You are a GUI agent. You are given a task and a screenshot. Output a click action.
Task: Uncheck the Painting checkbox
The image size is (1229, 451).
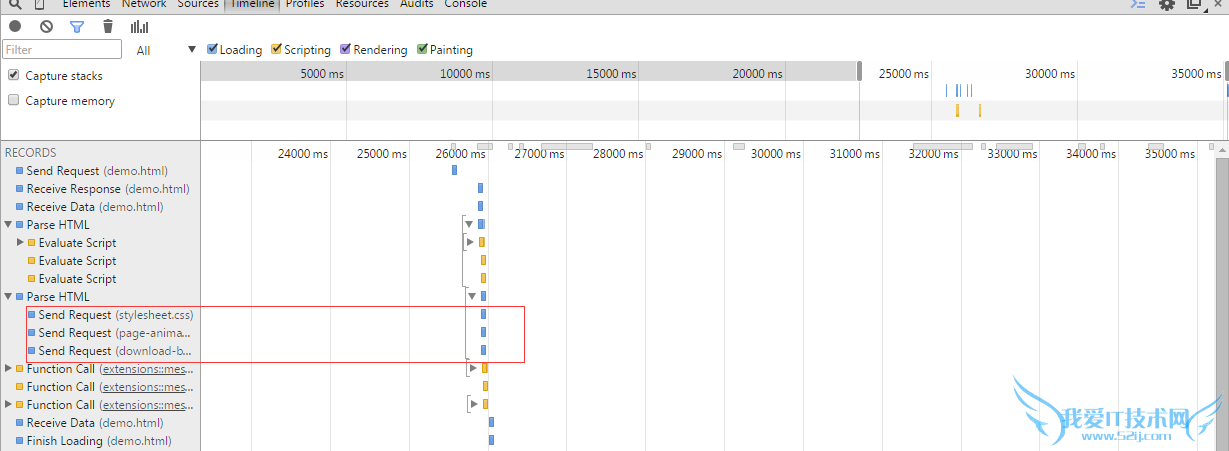click(422, 49)
